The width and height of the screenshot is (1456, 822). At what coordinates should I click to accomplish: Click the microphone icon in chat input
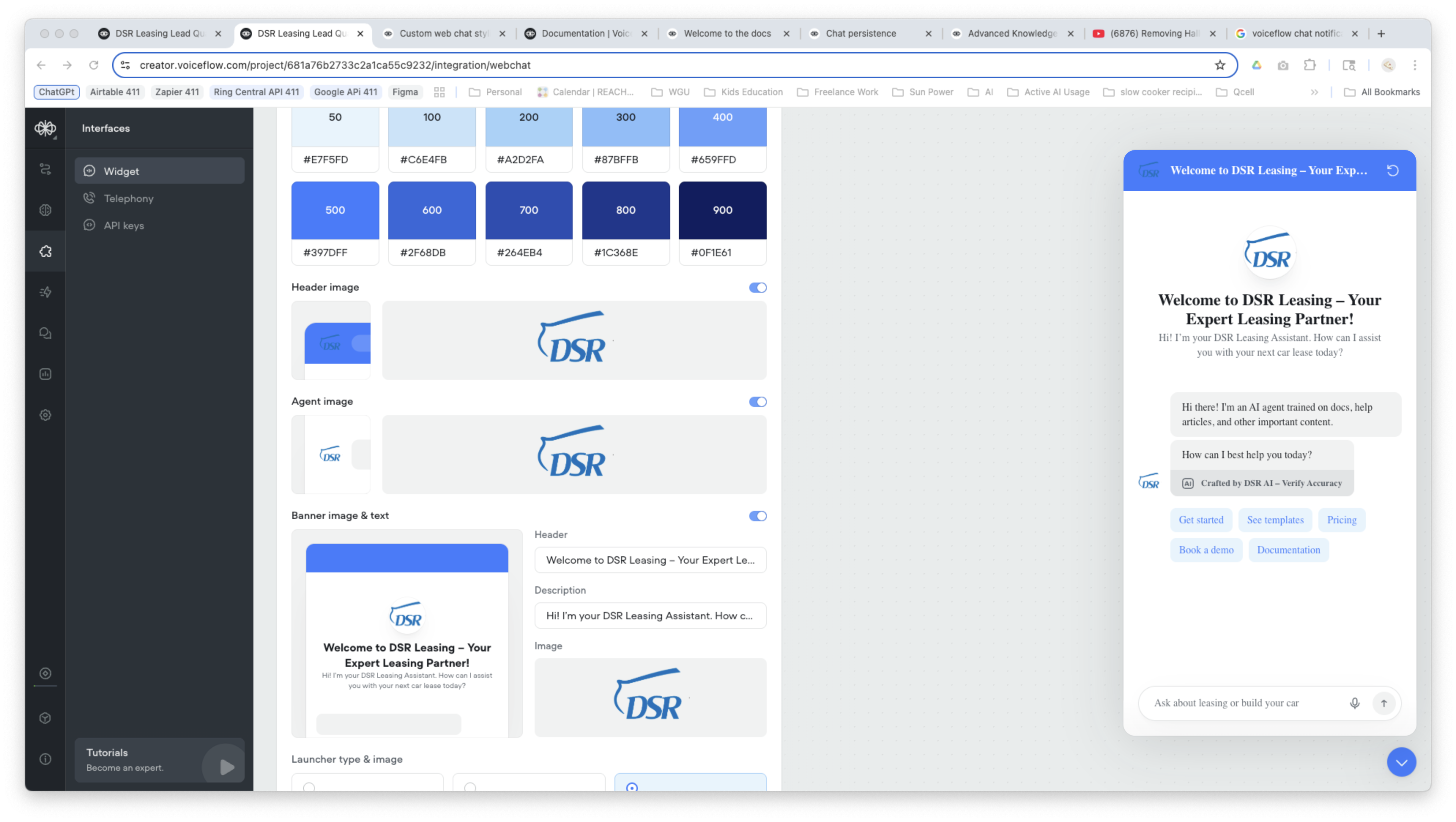[1354, 703]
